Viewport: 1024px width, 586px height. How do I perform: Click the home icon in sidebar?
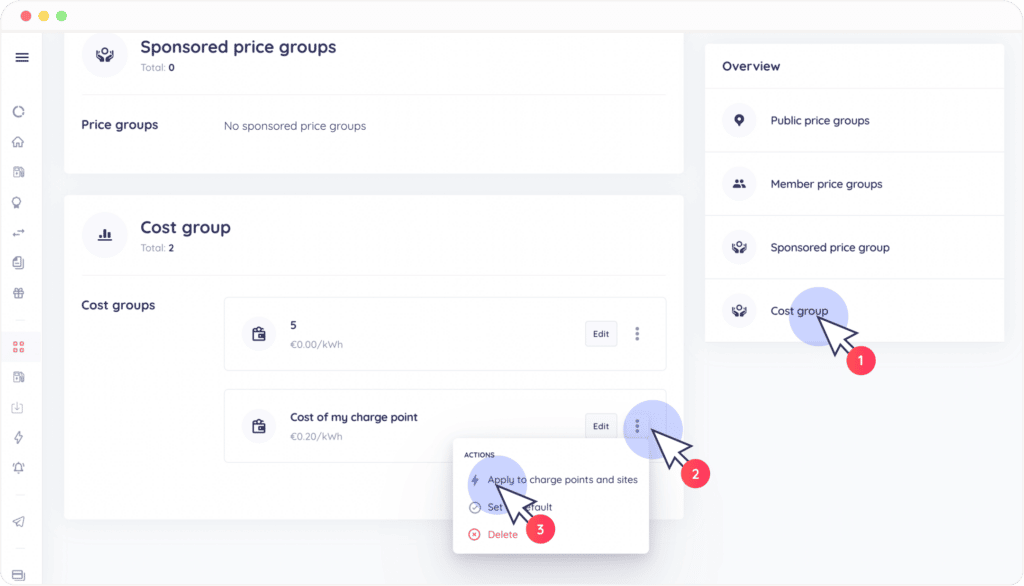(18, 142)
